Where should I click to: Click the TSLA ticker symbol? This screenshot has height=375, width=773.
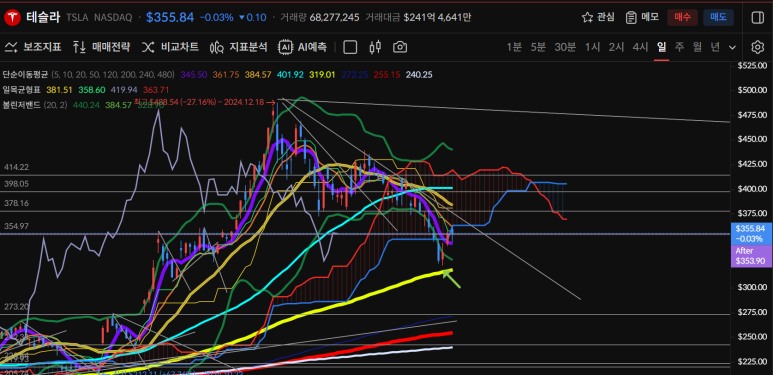[x=78, y=18]
